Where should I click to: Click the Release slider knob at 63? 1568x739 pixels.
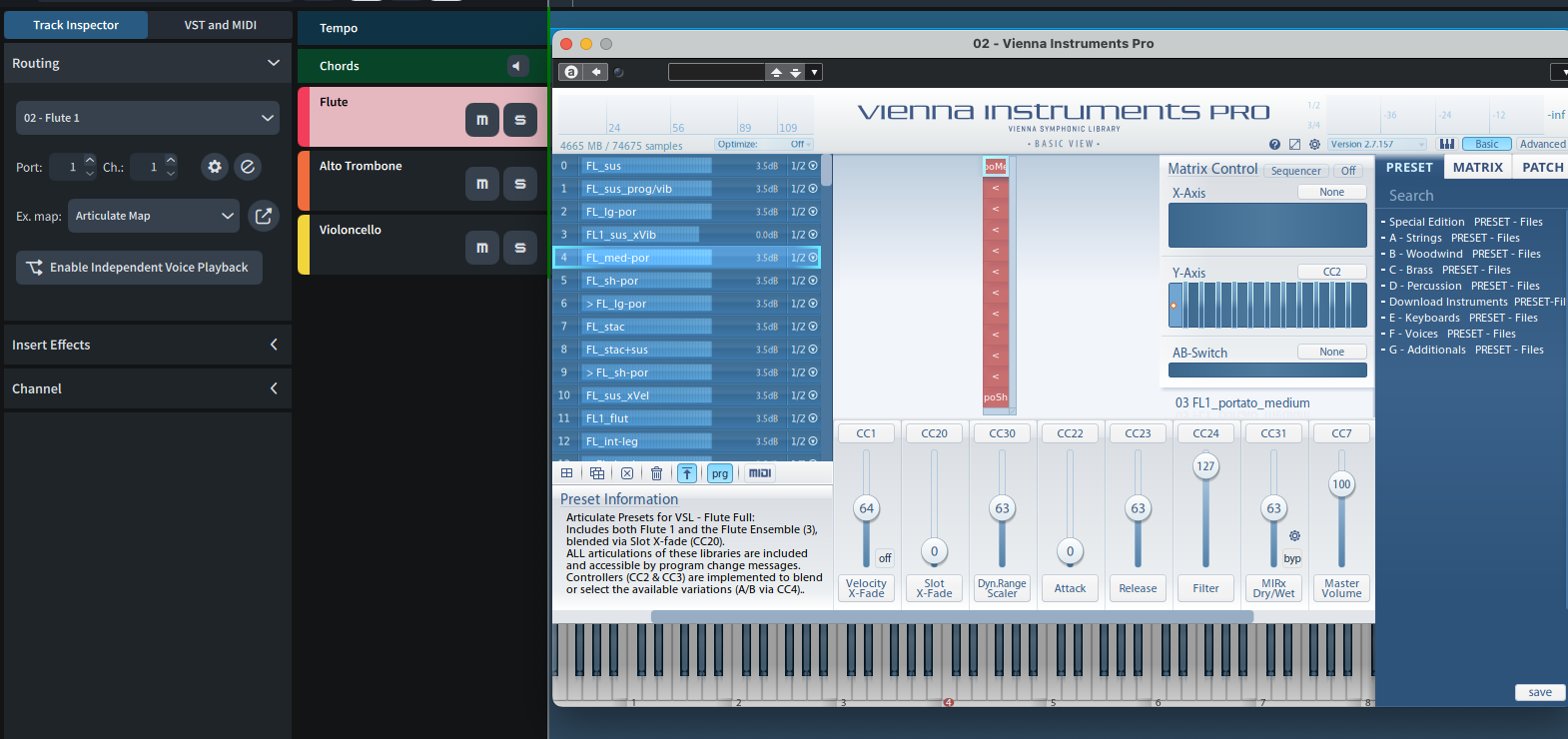[1138, 508]
